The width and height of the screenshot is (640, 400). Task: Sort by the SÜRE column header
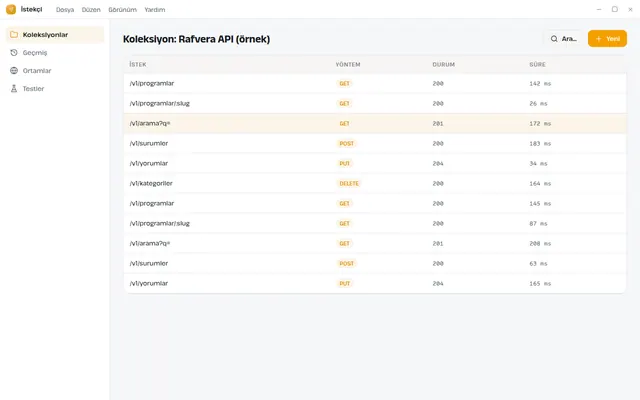coord(538,64)
